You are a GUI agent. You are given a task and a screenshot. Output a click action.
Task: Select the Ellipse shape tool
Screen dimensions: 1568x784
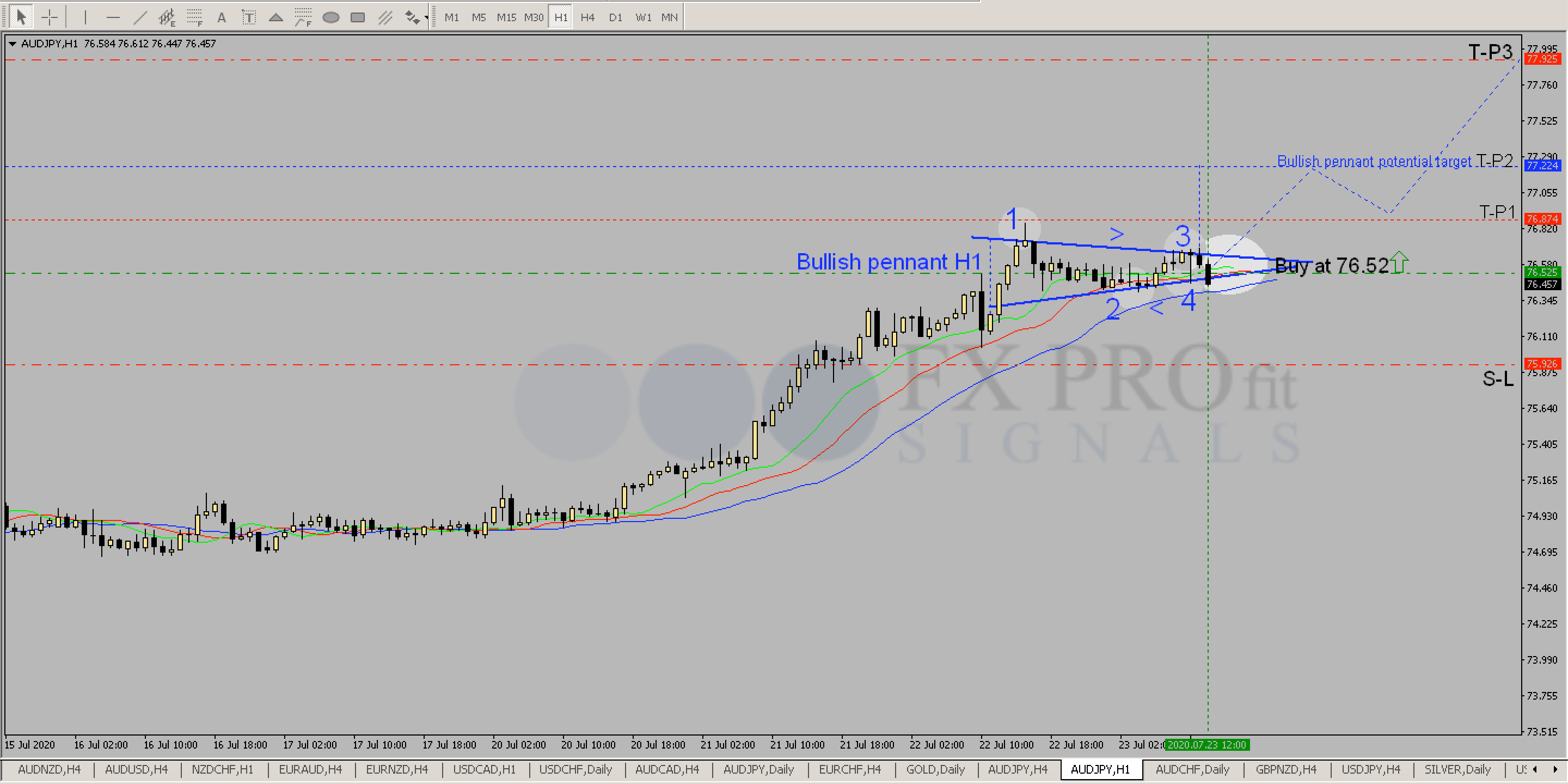pos(330,17)
